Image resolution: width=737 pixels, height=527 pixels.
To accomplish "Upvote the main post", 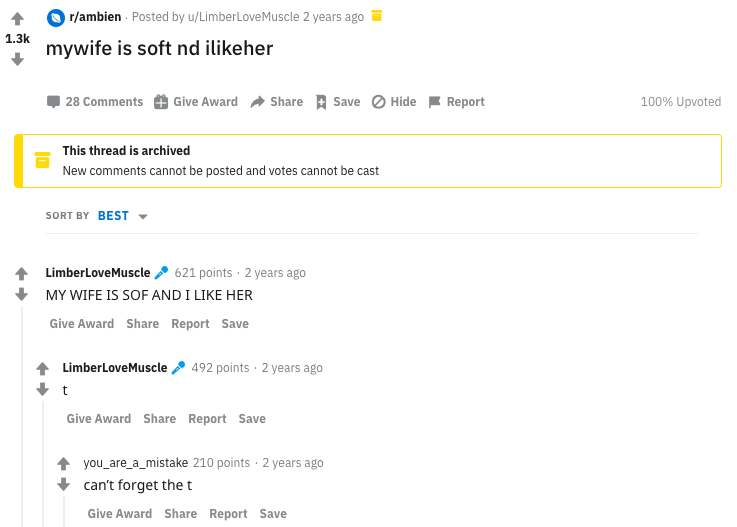I will point(17,19).
